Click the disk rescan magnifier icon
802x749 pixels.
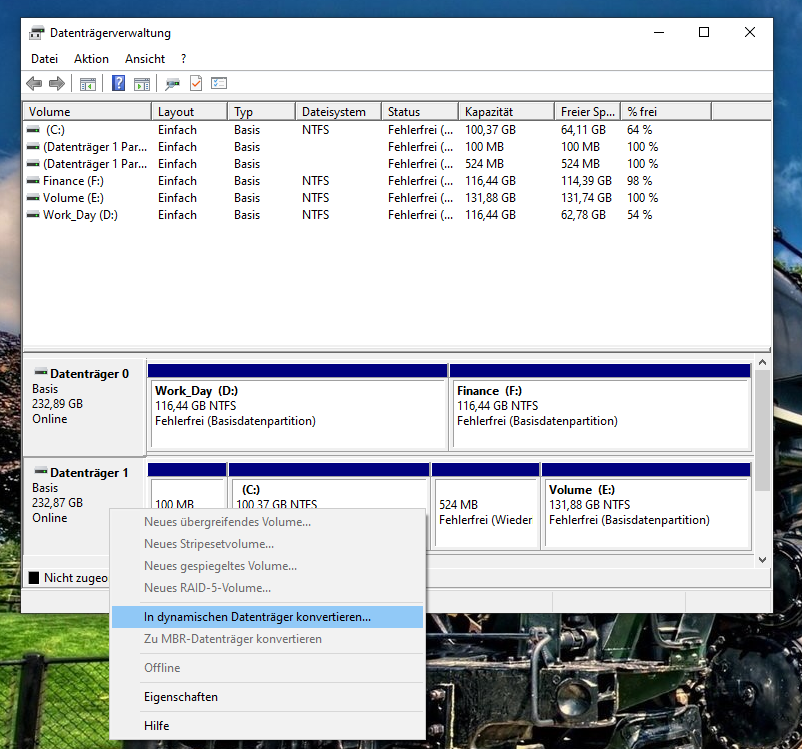pos(173,84)
